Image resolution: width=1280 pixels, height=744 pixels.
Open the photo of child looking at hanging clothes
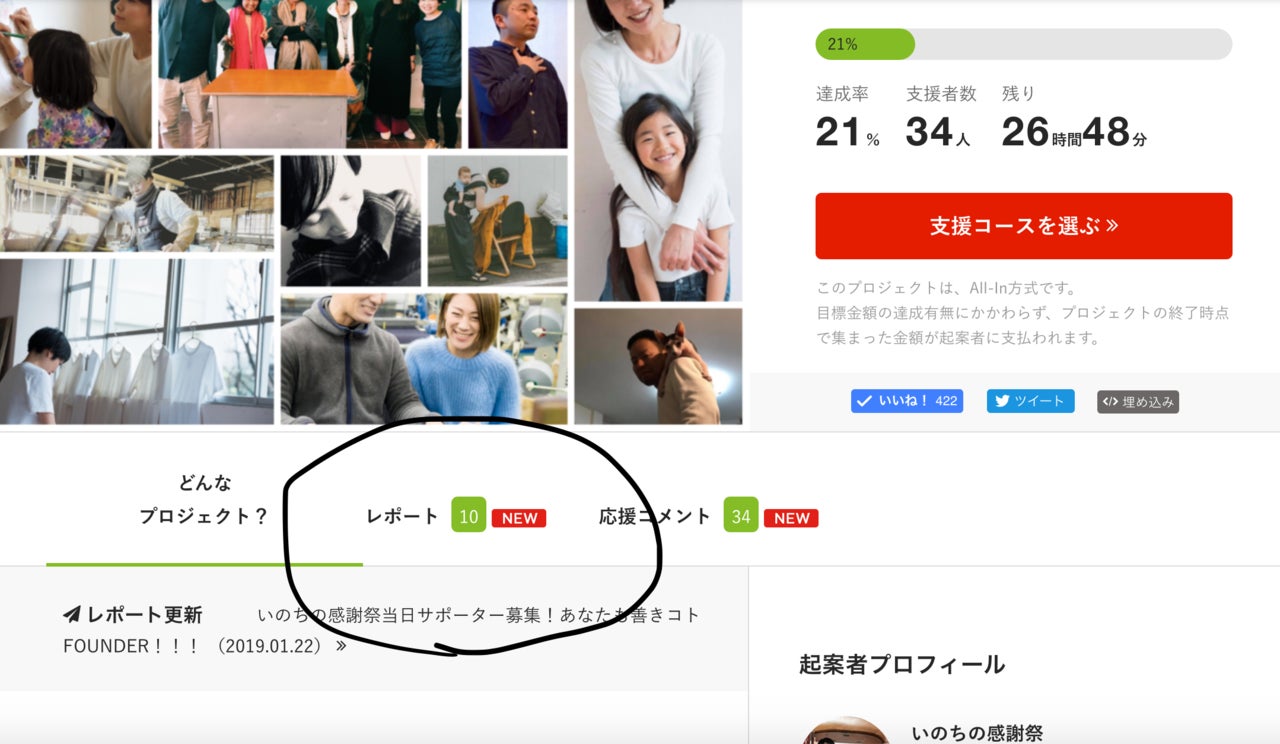(x=136, y=341)
